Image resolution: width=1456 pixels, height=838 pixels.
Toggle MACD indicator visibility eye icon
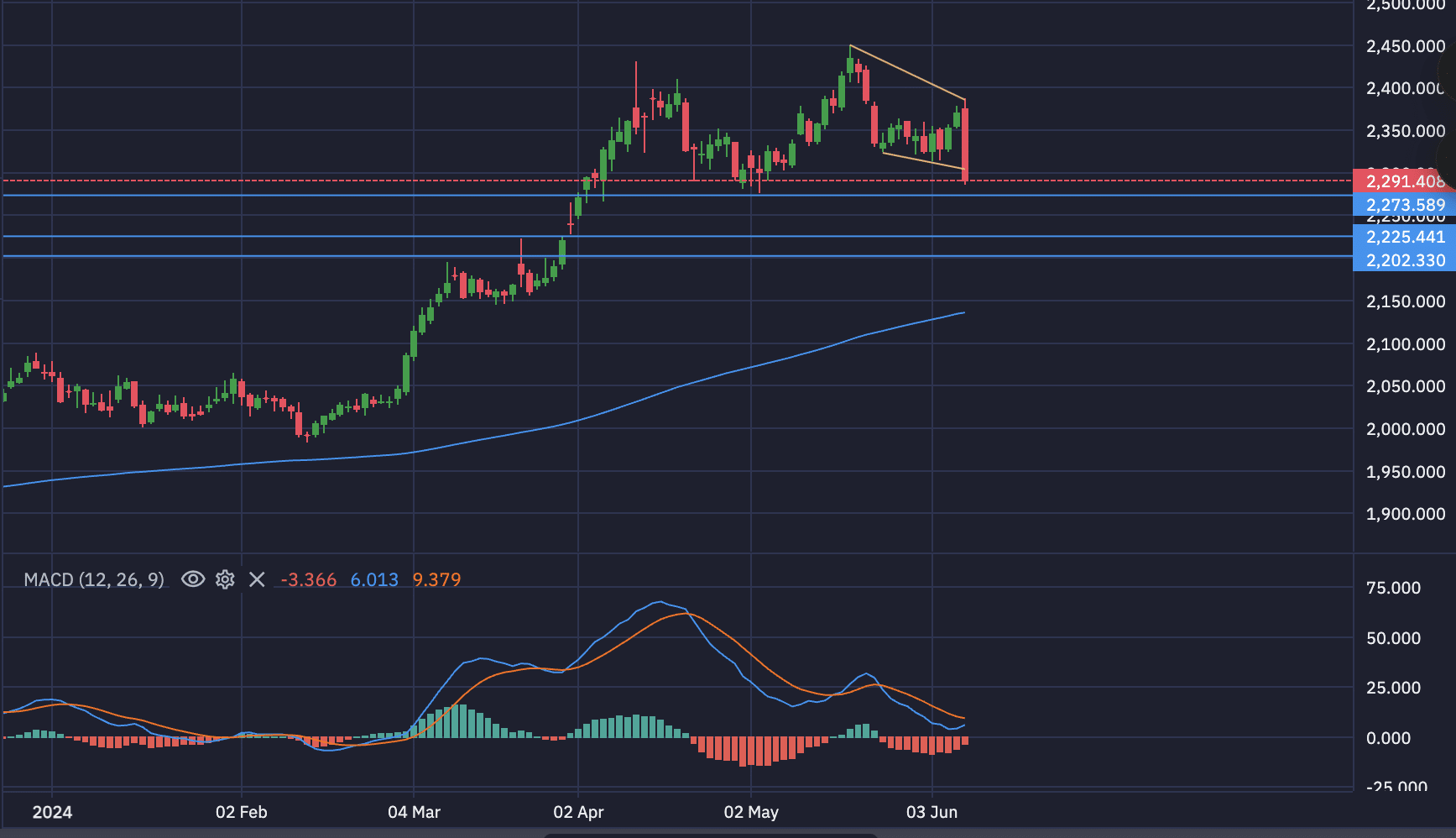point(193,579)
